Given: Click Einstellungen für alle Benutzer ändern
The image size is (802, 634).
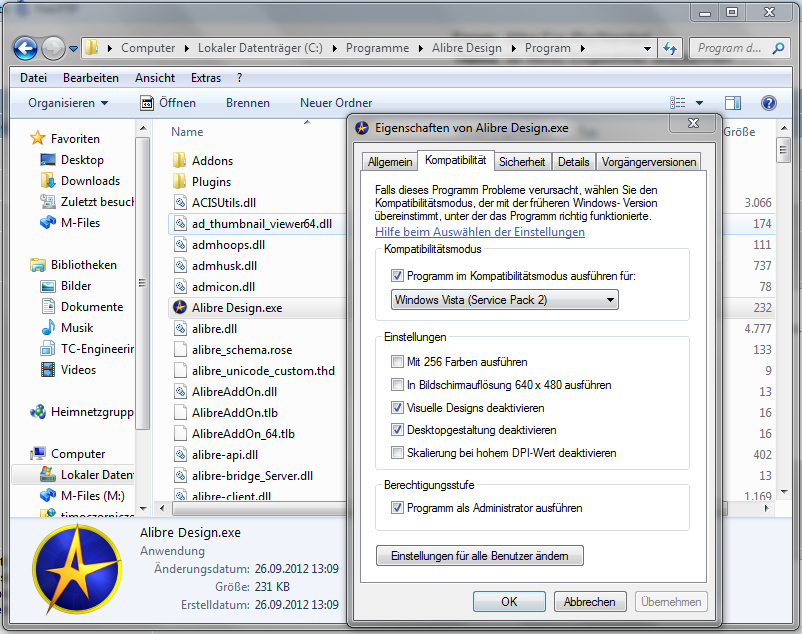Looking at the screenshot, I should coord(480,556).
